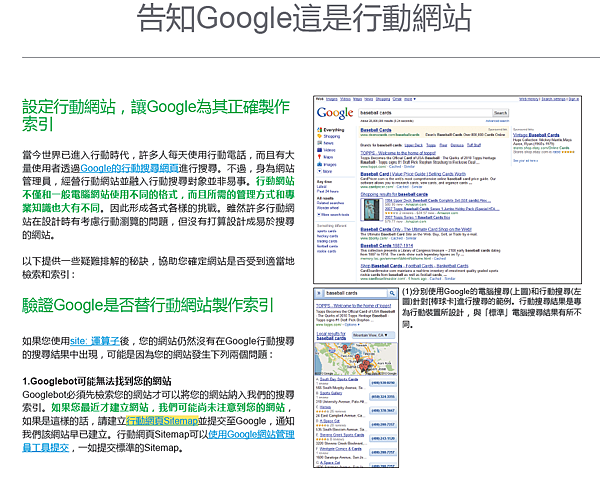Click the desktop Google search results screenshot
The height and width of the screenshot is (479, 600).
(447, 190)
